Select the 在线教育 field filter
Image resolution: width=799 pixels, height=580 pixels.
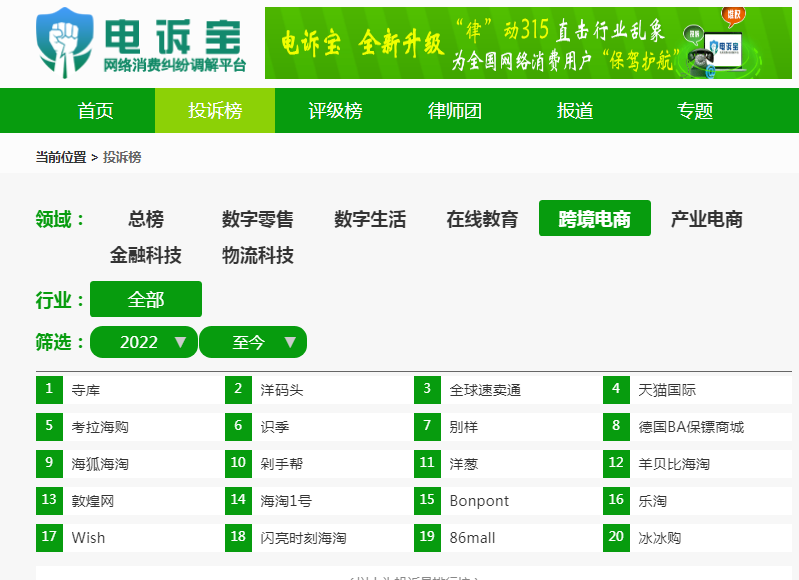click(x=482, y=219)
